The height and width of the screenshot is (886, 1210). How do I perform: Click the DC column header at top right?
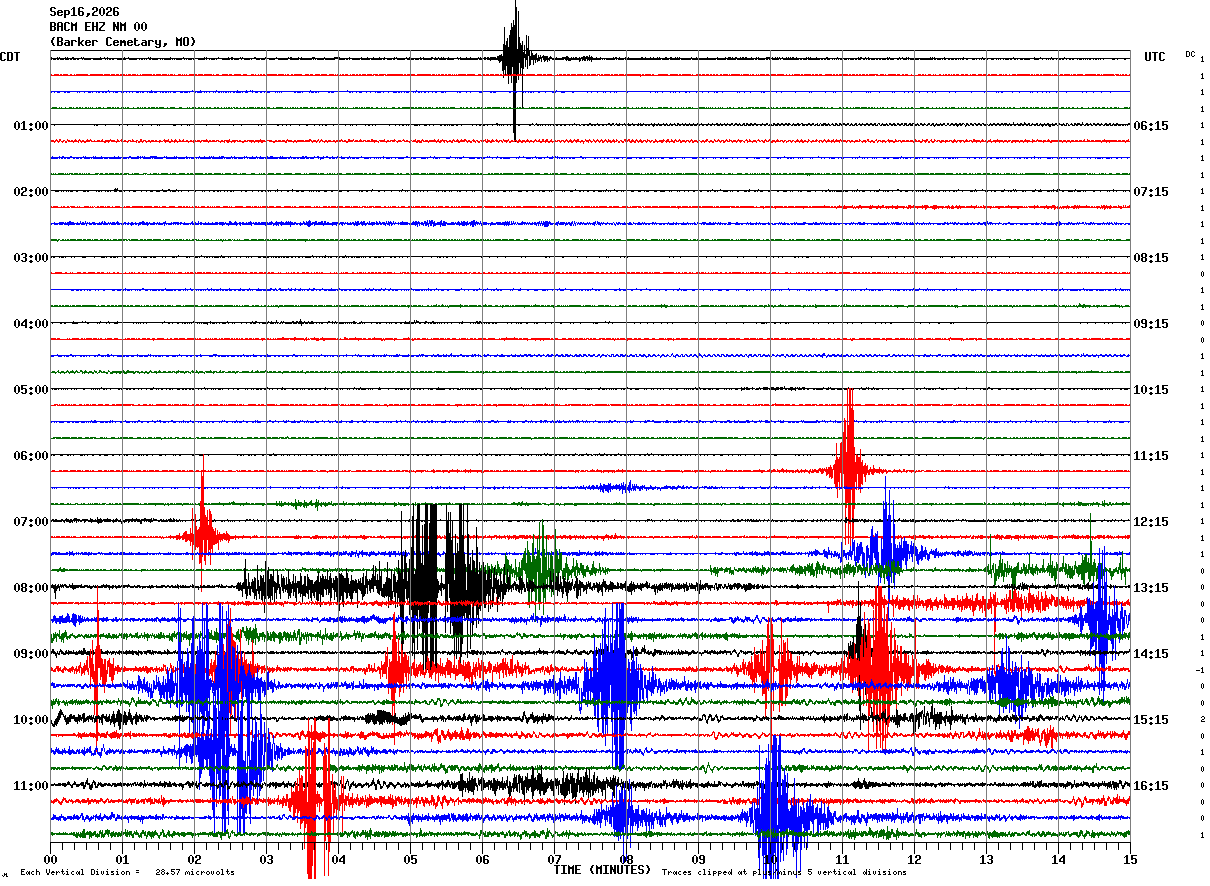[1190, 54]
